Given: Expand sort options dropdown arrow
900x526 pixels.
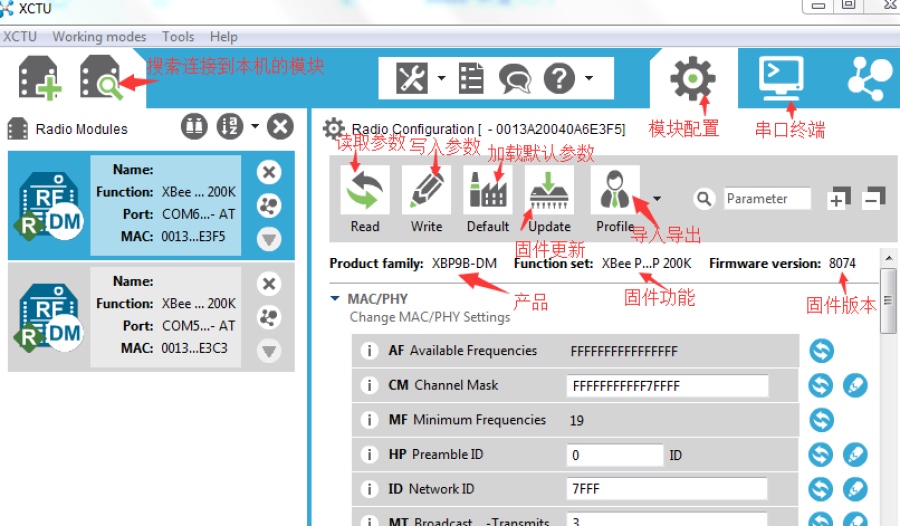Looking at the screenshot, I should [x=255, y=126].
